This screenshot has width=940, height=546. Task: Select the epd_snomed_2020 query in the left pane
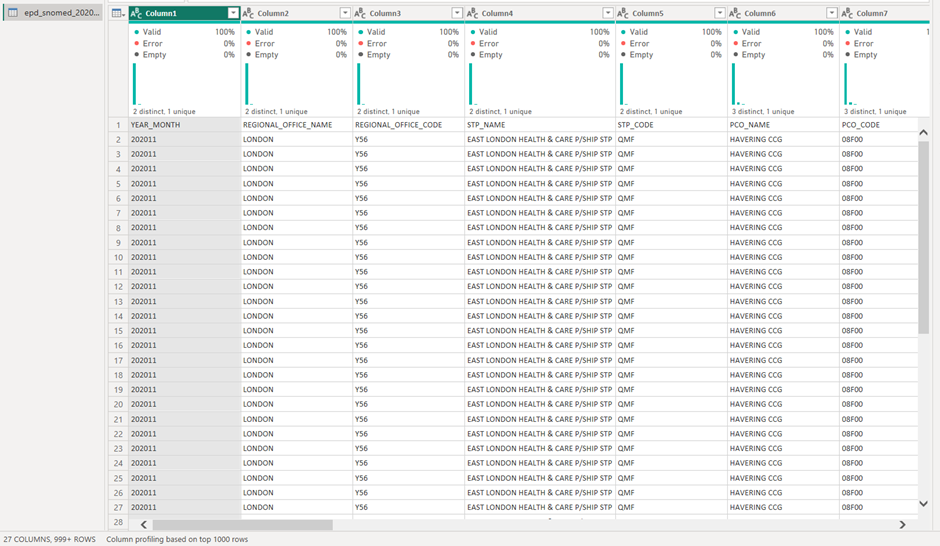(x=54, y=13)
